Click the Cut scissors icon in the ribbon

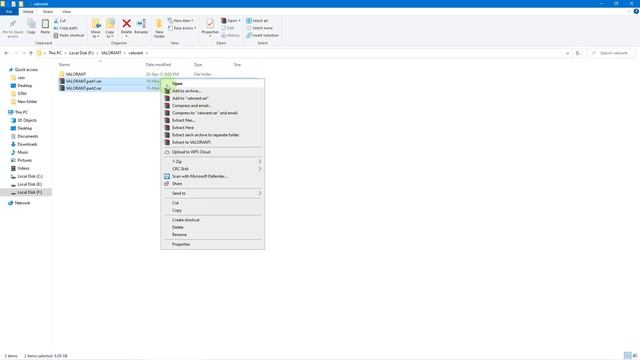[x=56, y=20]
